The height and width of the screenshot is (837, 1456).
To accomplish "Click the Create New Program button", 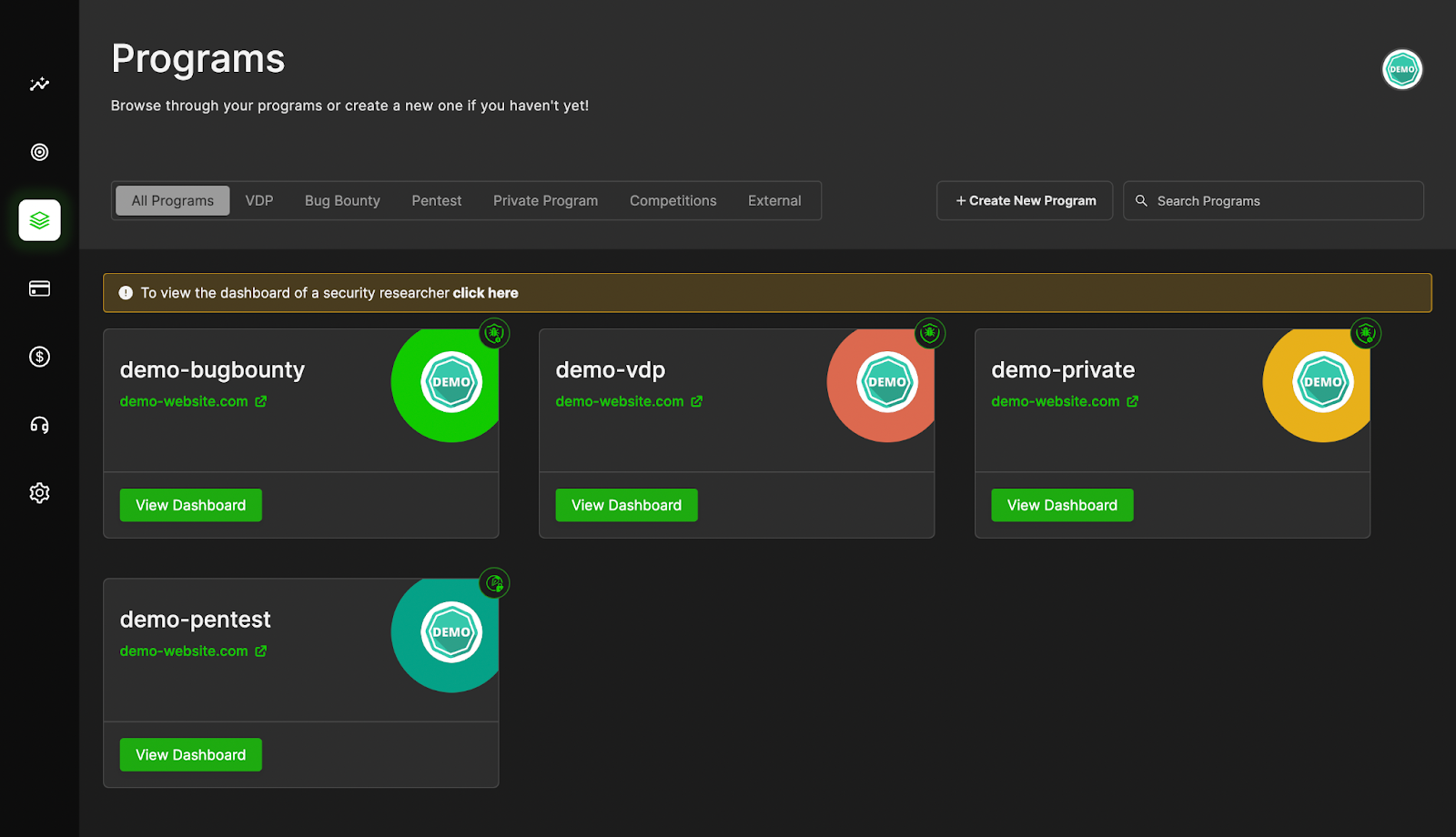I will [1025, 201].
